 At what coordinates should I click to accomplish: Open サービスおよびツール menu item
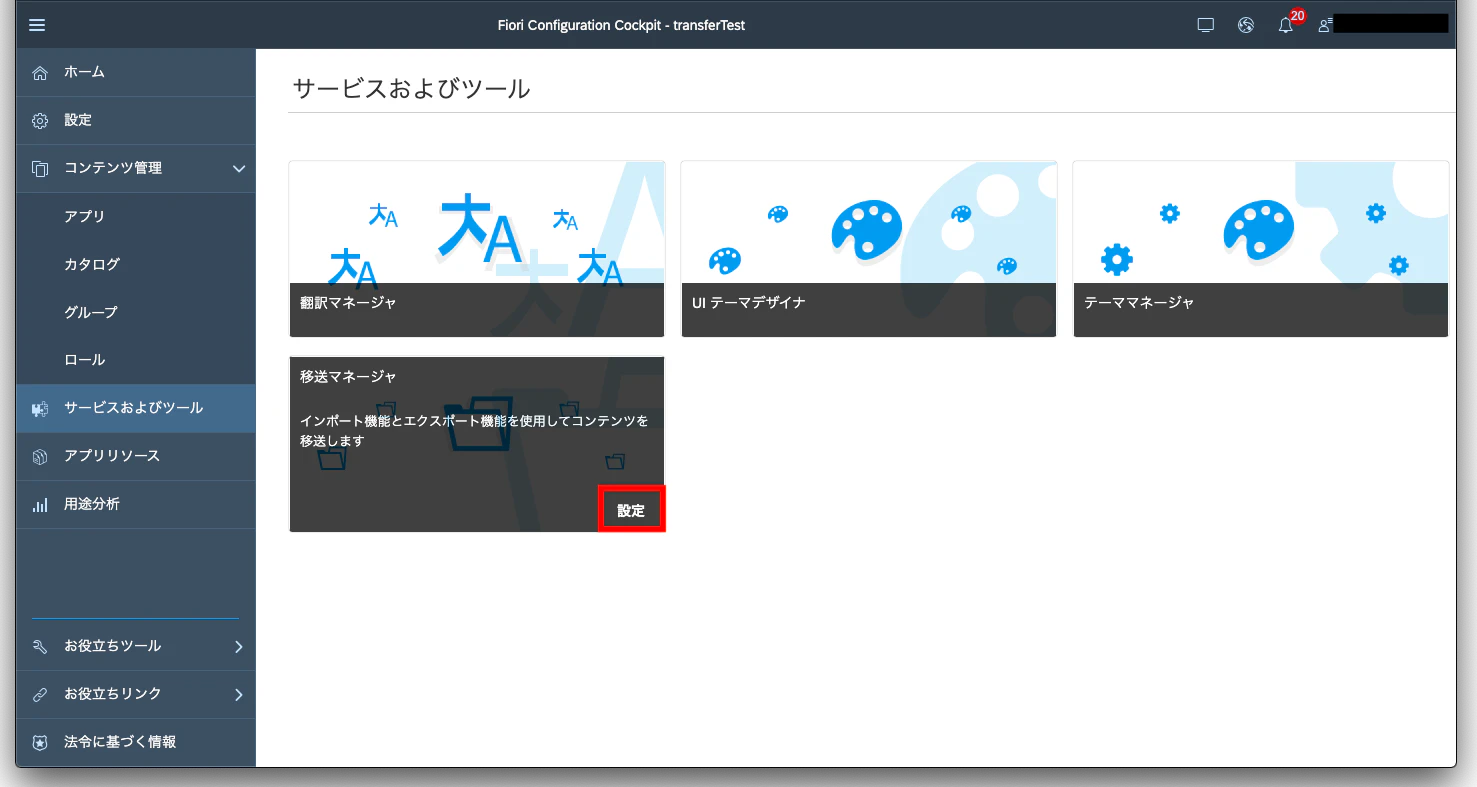click(x=136, y=409)
